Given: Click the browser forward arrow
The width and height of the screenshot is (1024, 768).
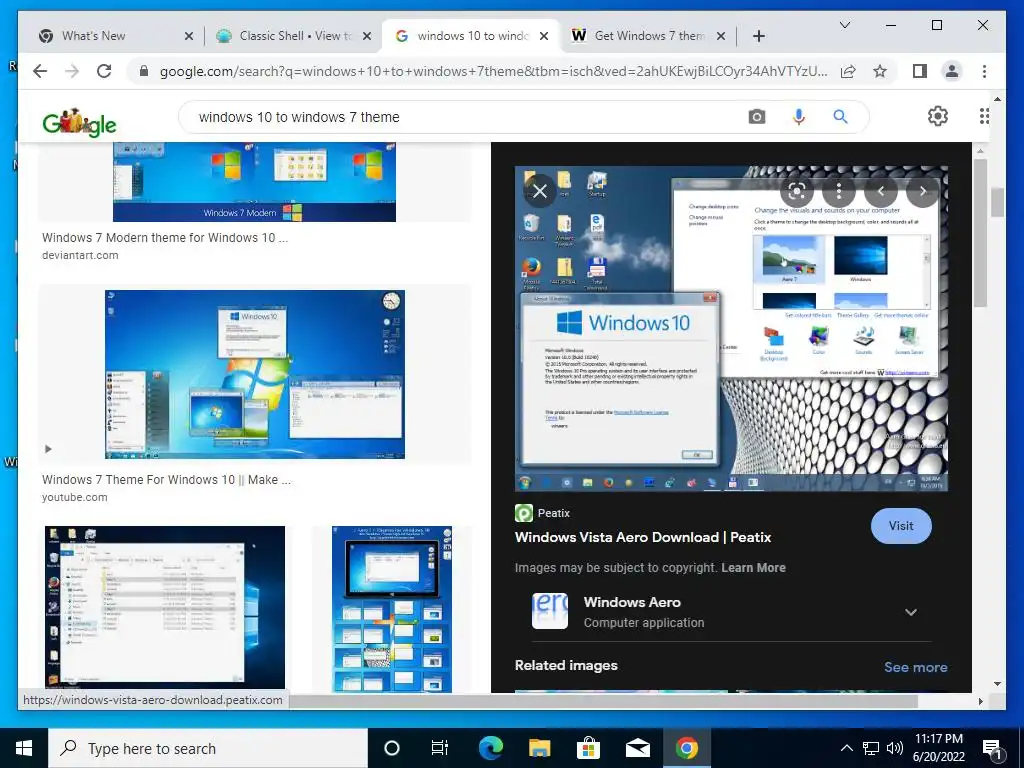Looking at the screenshot, I should point(72,71).
